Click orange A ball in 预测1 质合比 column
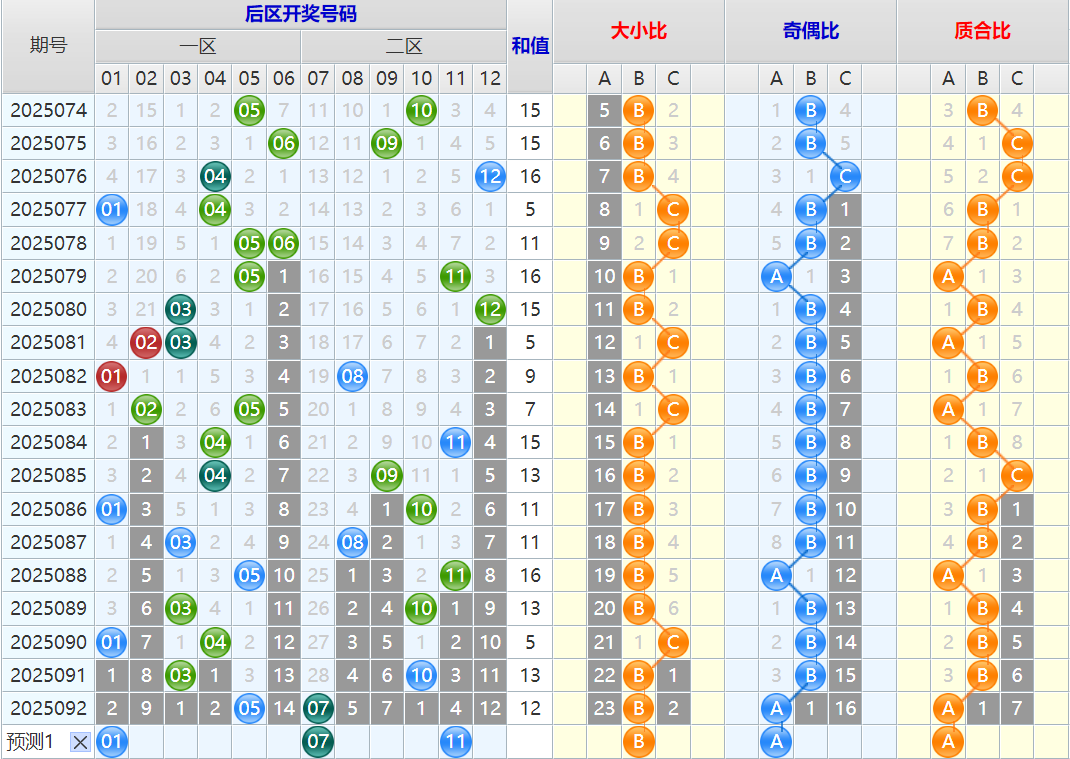 949,741
